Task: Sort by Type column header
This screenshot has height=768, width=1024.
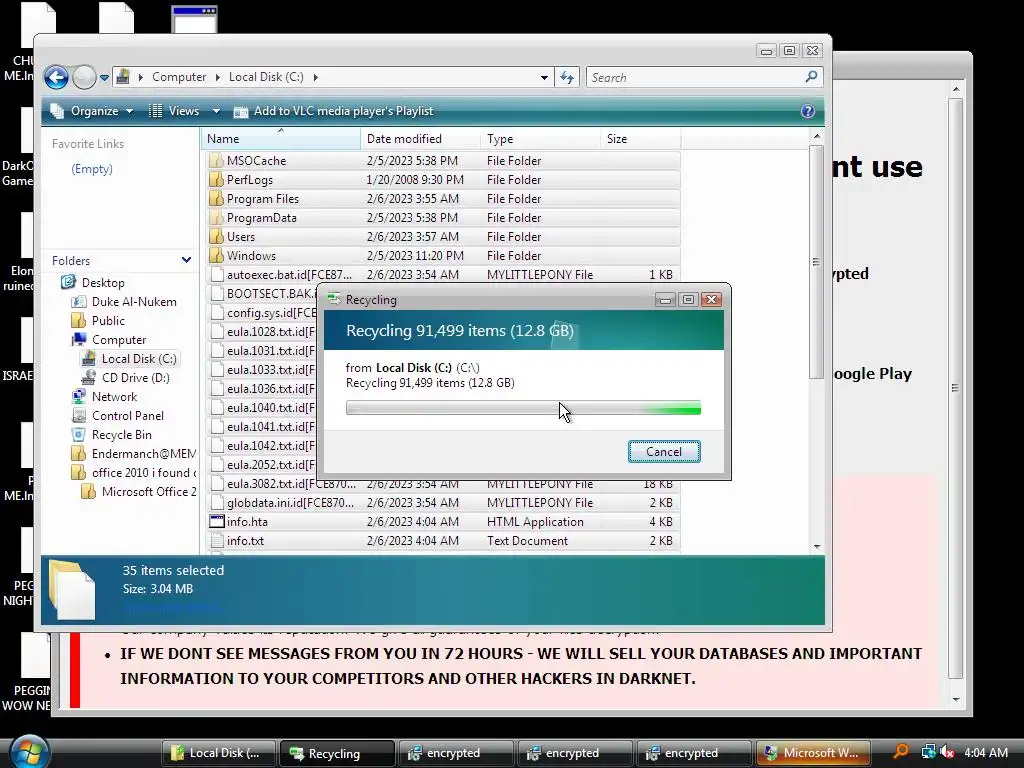Action: (x=540, y=138)
